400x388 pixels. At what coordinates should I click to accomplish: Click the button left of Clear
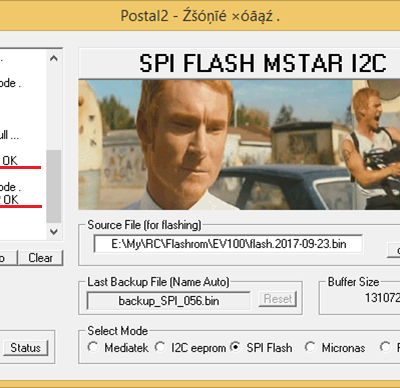(x=8, y=258)
